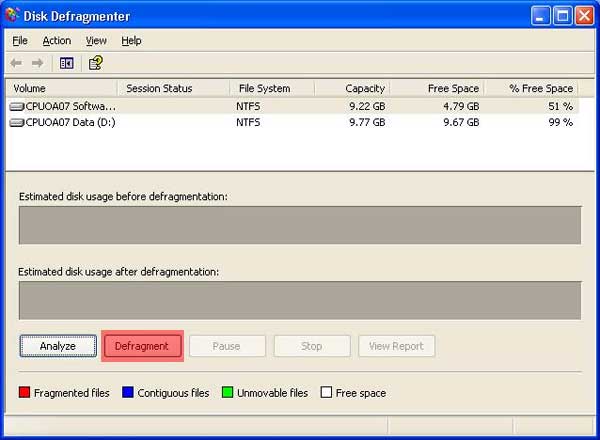Select the CPUOA07 Data (D:) volume row
Screen dimensions: 600x440
[x=292, y=122]
